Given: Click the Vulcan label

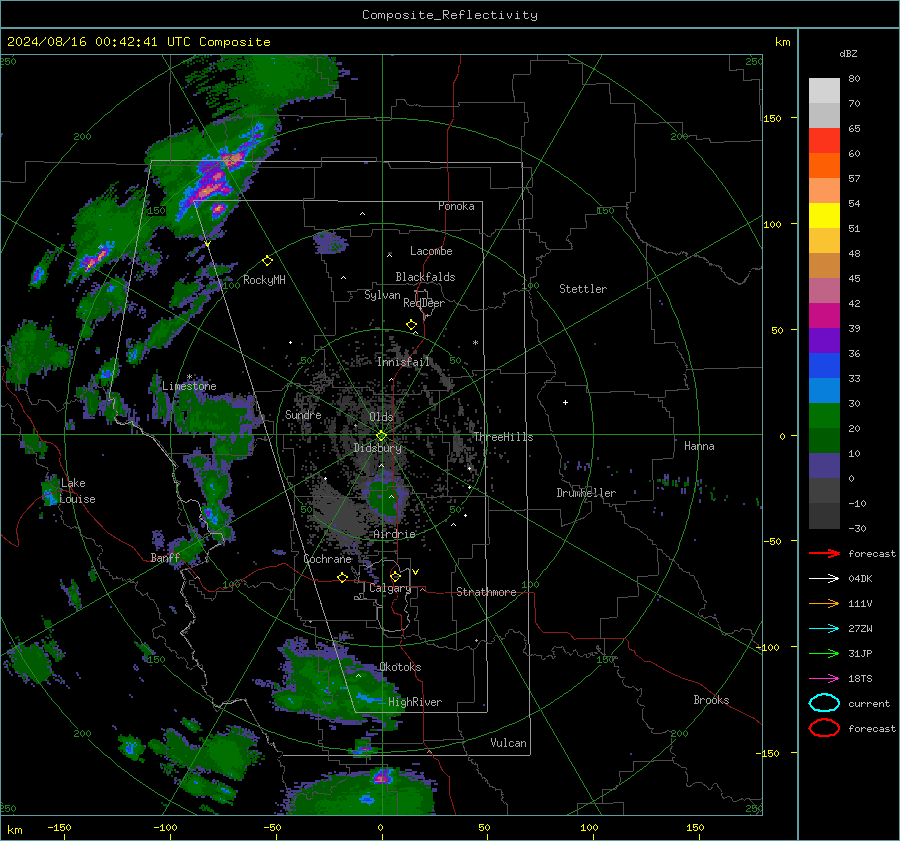Looking at the screenshot, I should [508, 743].
